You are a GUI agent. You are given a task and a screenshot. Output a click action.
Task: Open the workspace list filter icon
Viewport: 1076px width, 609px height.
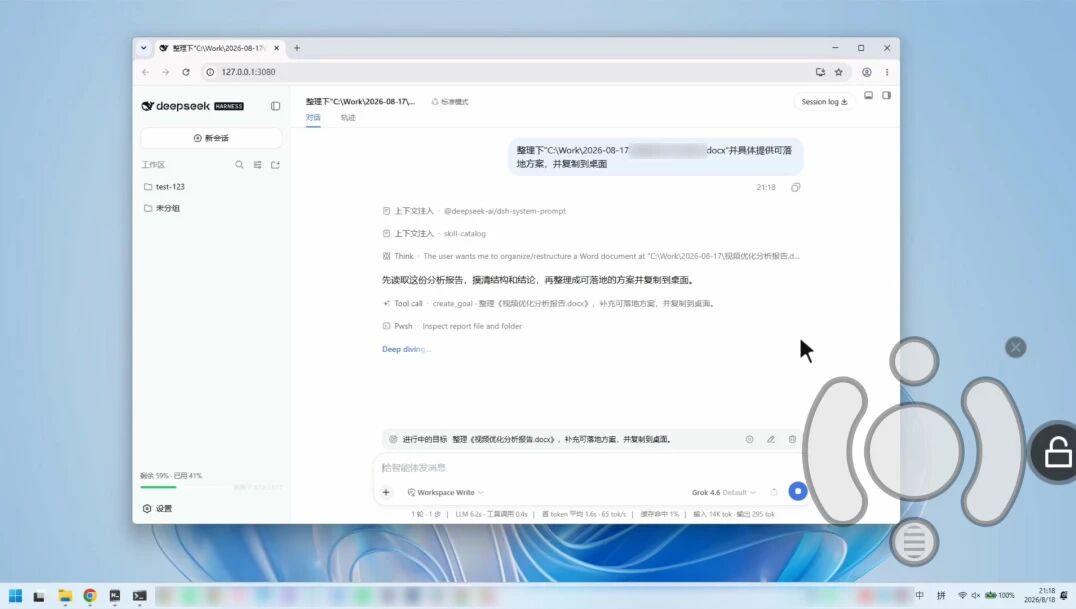[x=257, y=165]
